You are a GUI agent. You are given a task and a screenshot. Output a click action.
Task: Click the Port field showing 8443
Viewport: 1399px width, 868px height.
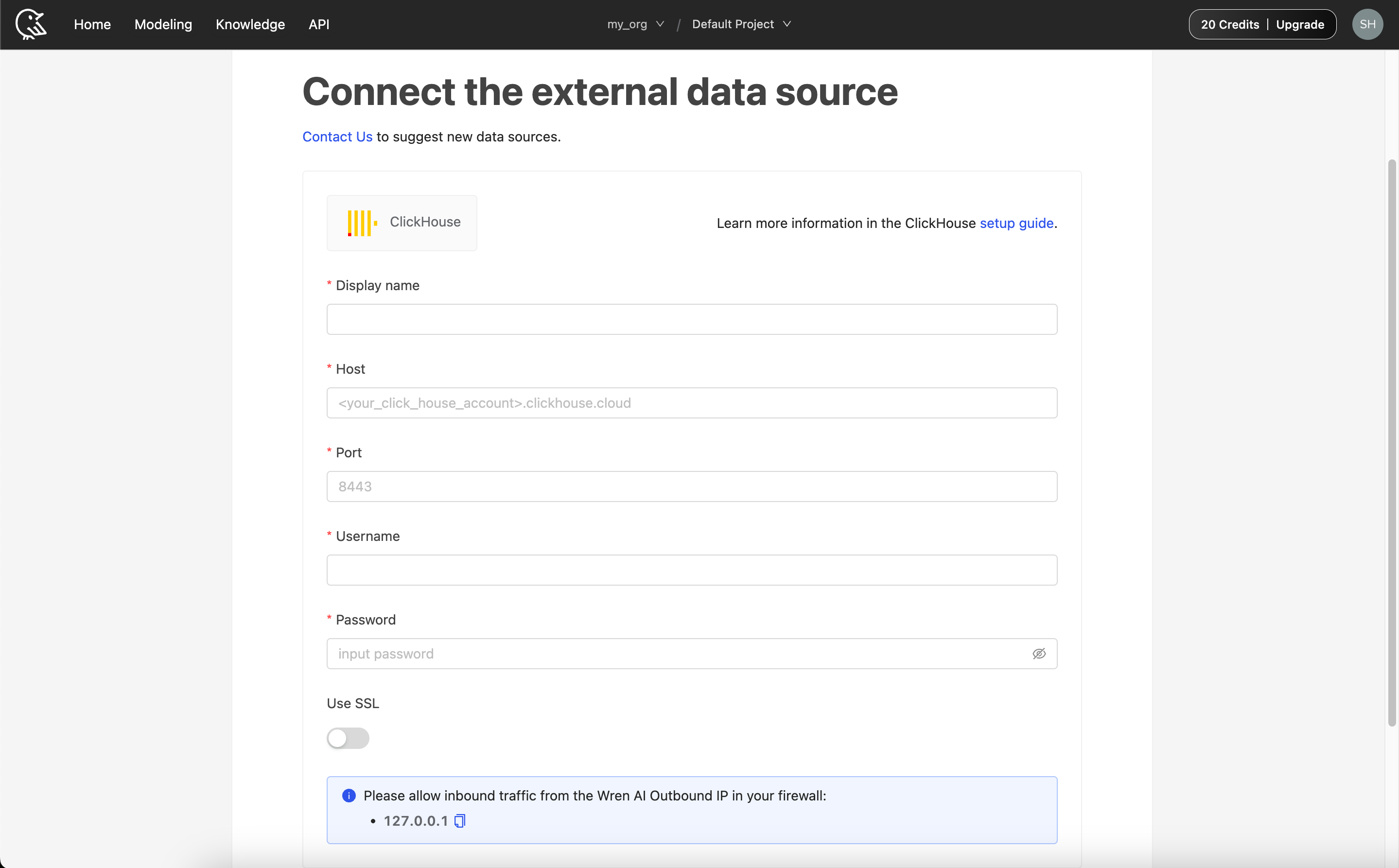pos(691,487)
